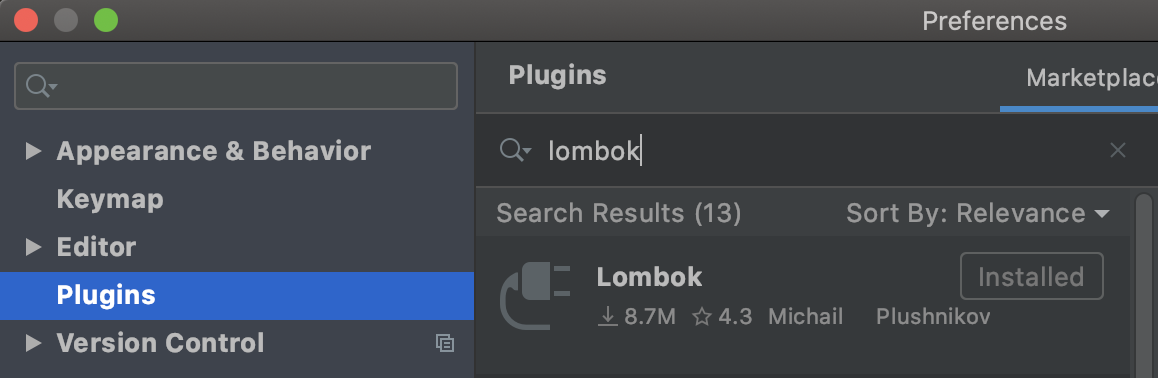Click the Installed button for Lombok
Image resolution: width=1158 pixels, height=378 pixels.
coord(1032,276)
